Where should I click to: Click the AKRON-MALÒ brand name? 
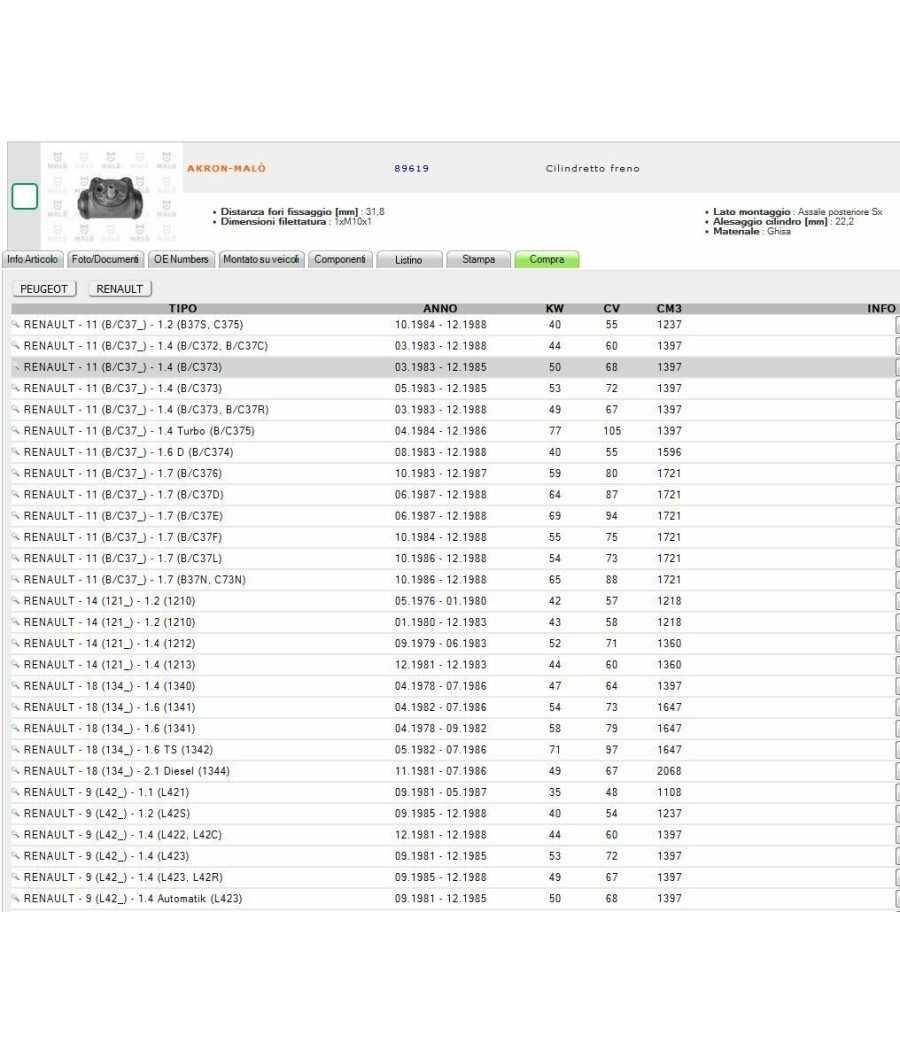pos(226,168)
